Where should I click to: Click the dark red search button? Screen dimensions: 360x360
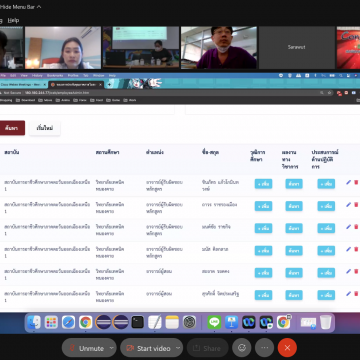[x=12, y=128]
